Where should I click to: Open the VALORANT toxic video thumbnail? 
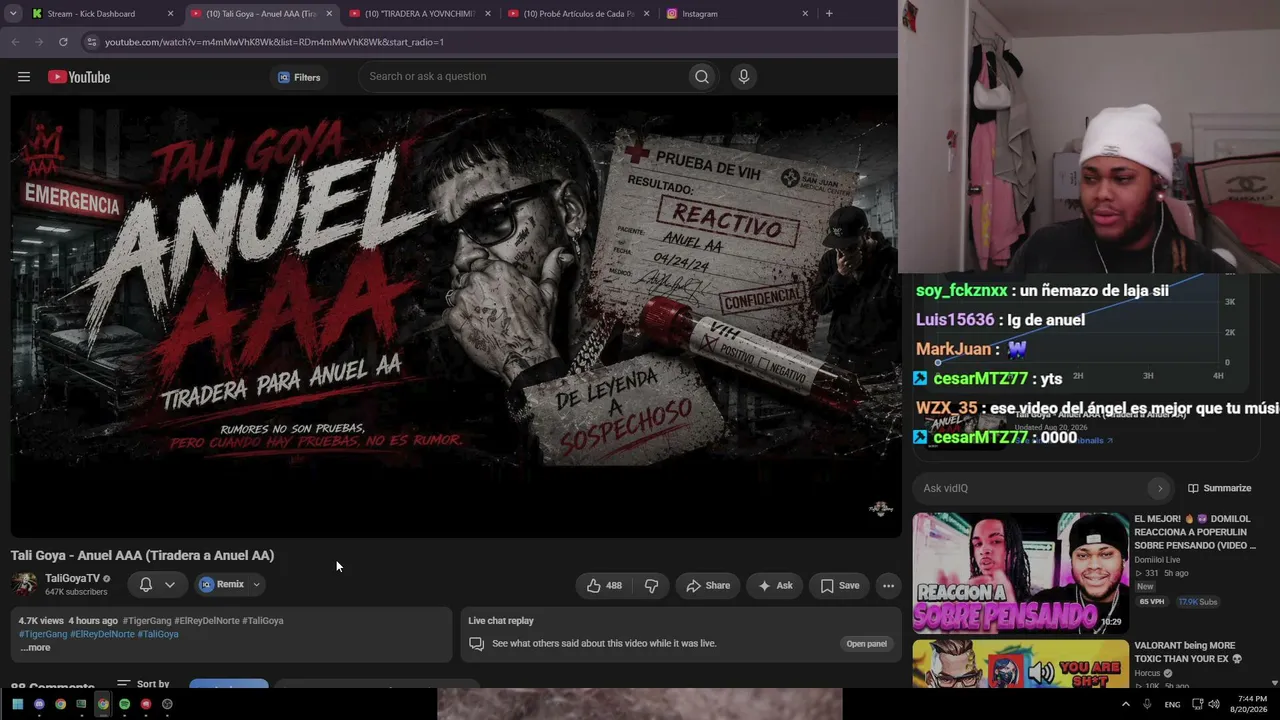tap(1020, 664)
